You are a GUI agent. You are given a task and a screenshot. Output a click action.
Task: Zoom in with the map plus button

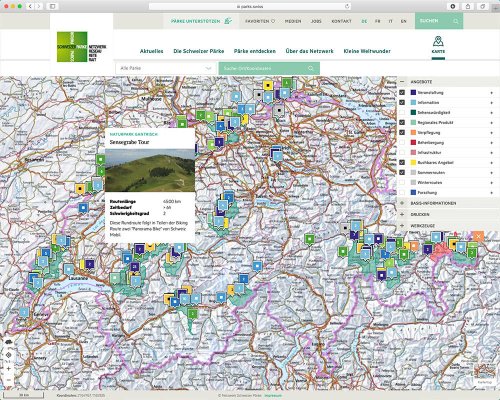pyautogui.click(x=9, y=369)
